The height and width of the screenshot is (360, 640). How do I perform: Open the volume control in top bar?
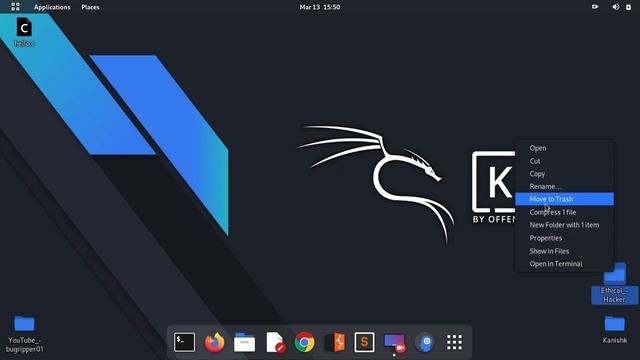tap(616, 7)
